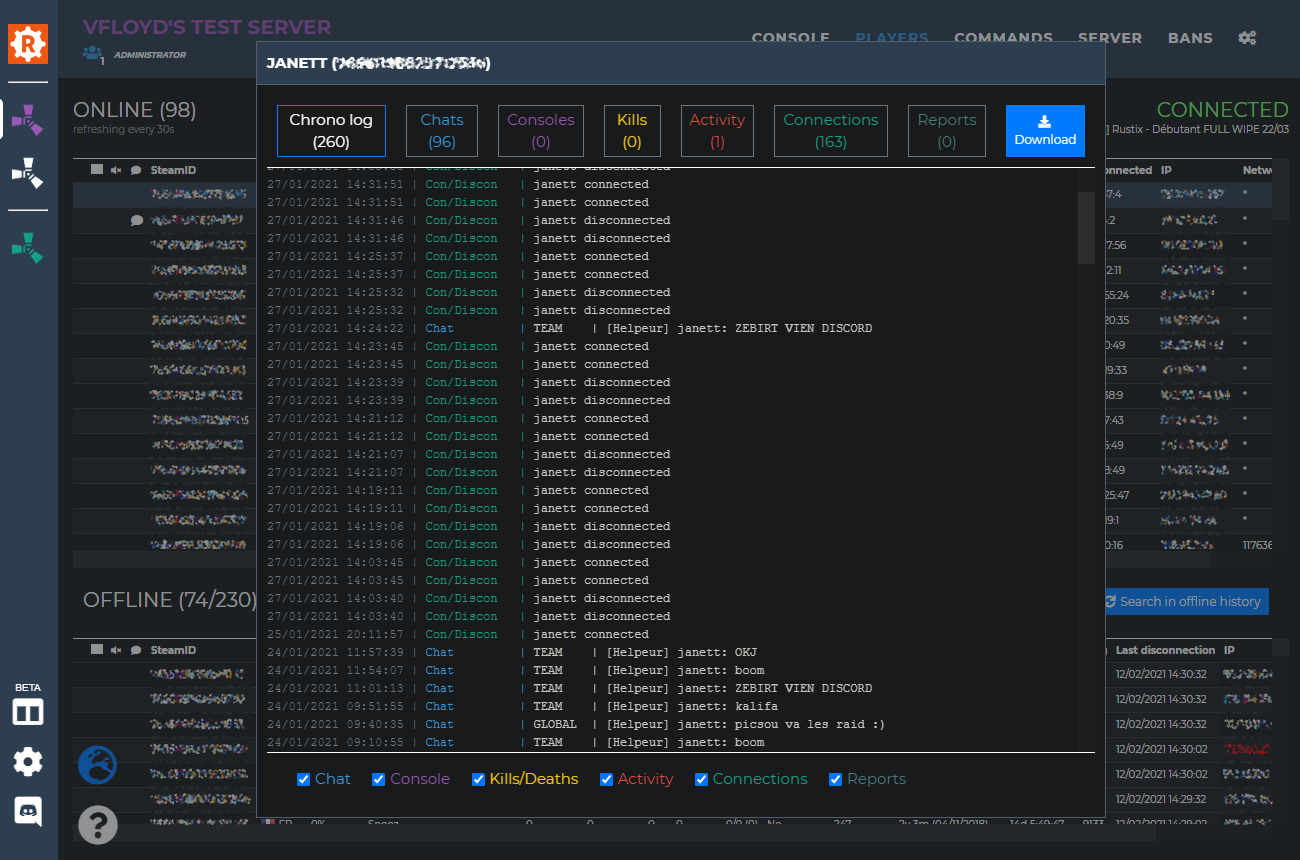Select the 24/01/2021 11:54:07 'boom' log line
1300x860 pixels.
click(680, 670)
